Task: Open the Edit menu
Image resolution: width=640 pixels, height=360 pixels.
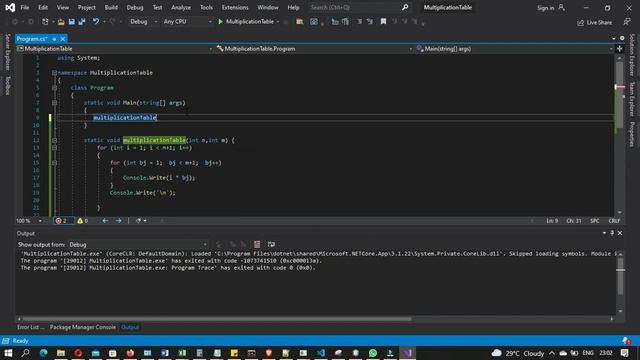Action: (43, 7)
